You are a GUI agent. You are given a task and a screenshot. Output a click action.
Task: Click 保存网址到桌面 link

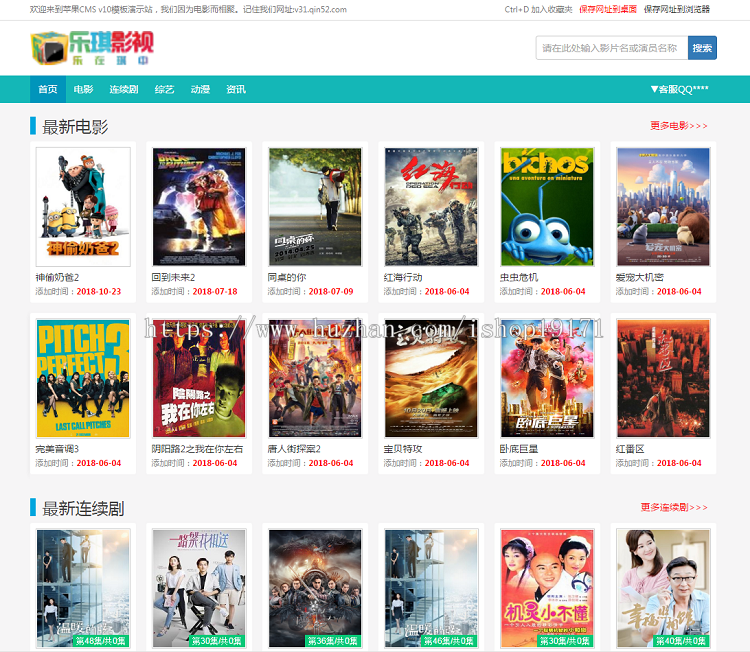pyautogui.click(x=607, y=9)
